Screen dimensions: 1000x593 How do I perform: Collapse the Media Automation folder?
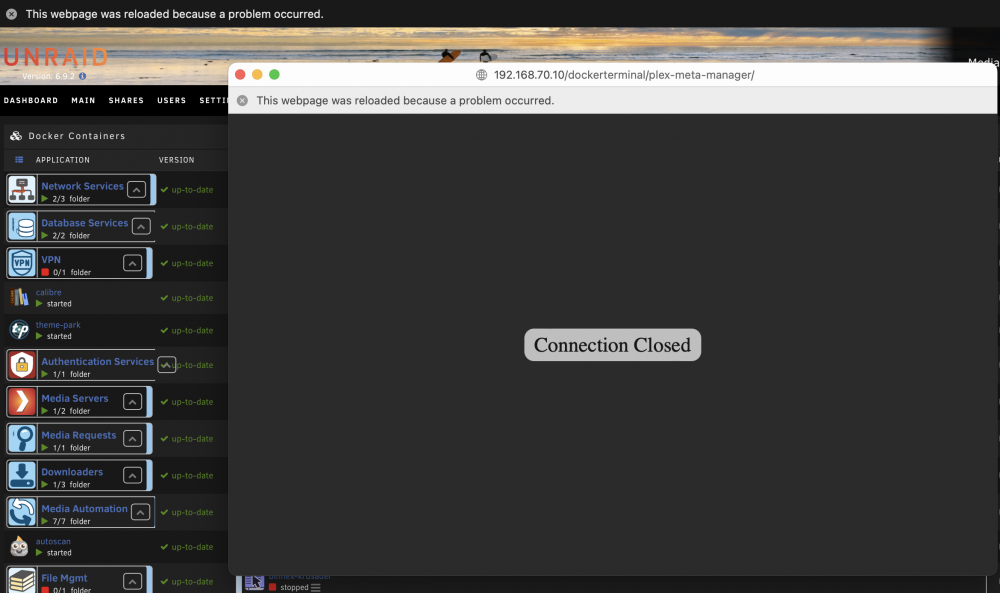[140, 512]
